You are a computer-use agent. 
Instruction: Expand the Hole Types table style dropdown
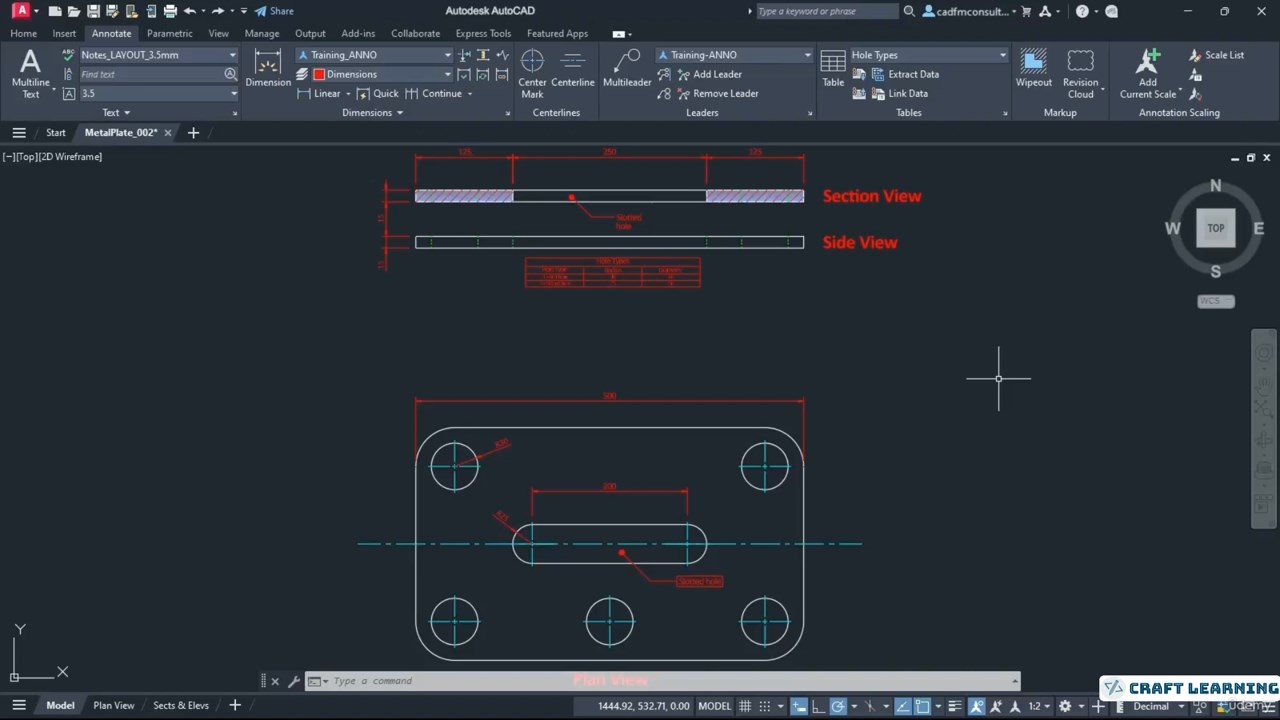[1002, 55]
